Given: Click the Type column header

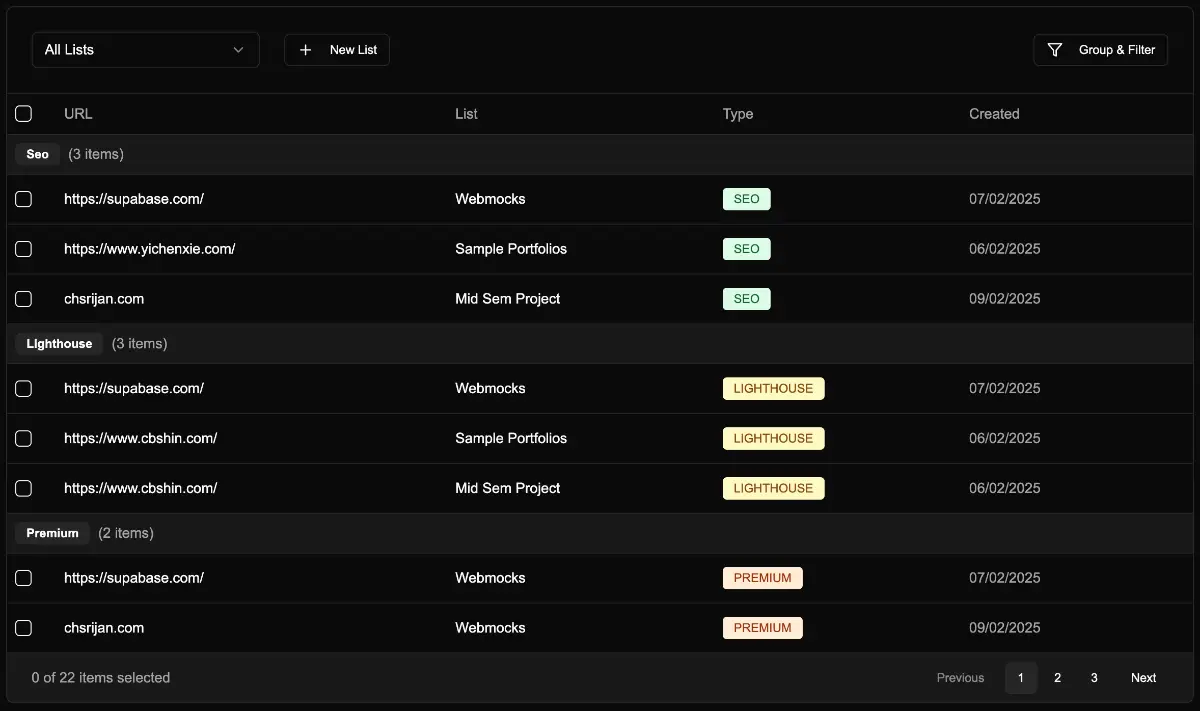Looking at the screenshot, I should pyautogui.click(x=738, y=114).
